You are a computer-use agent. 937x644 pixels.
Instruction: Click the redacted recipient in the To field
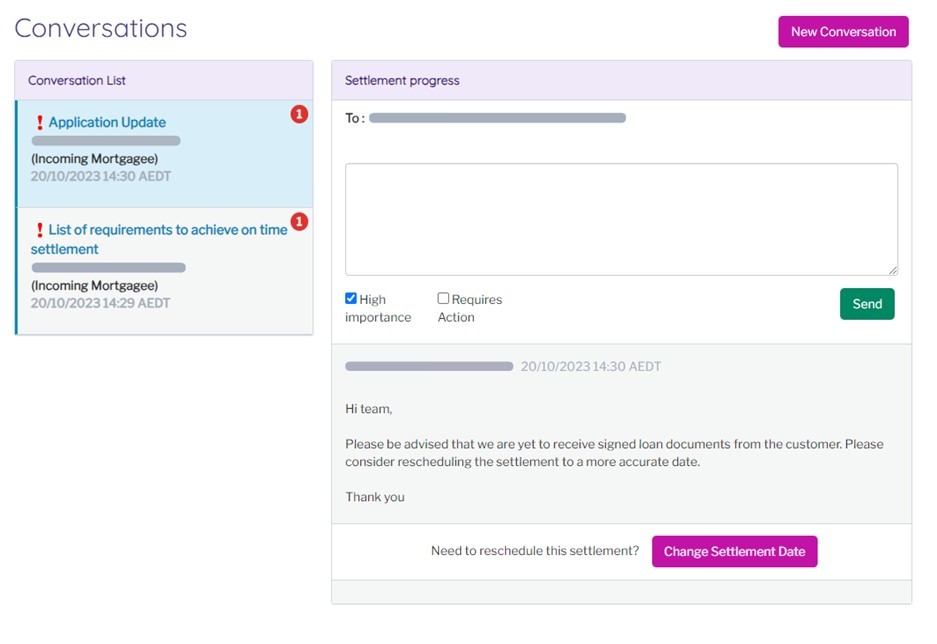[497, 118]
